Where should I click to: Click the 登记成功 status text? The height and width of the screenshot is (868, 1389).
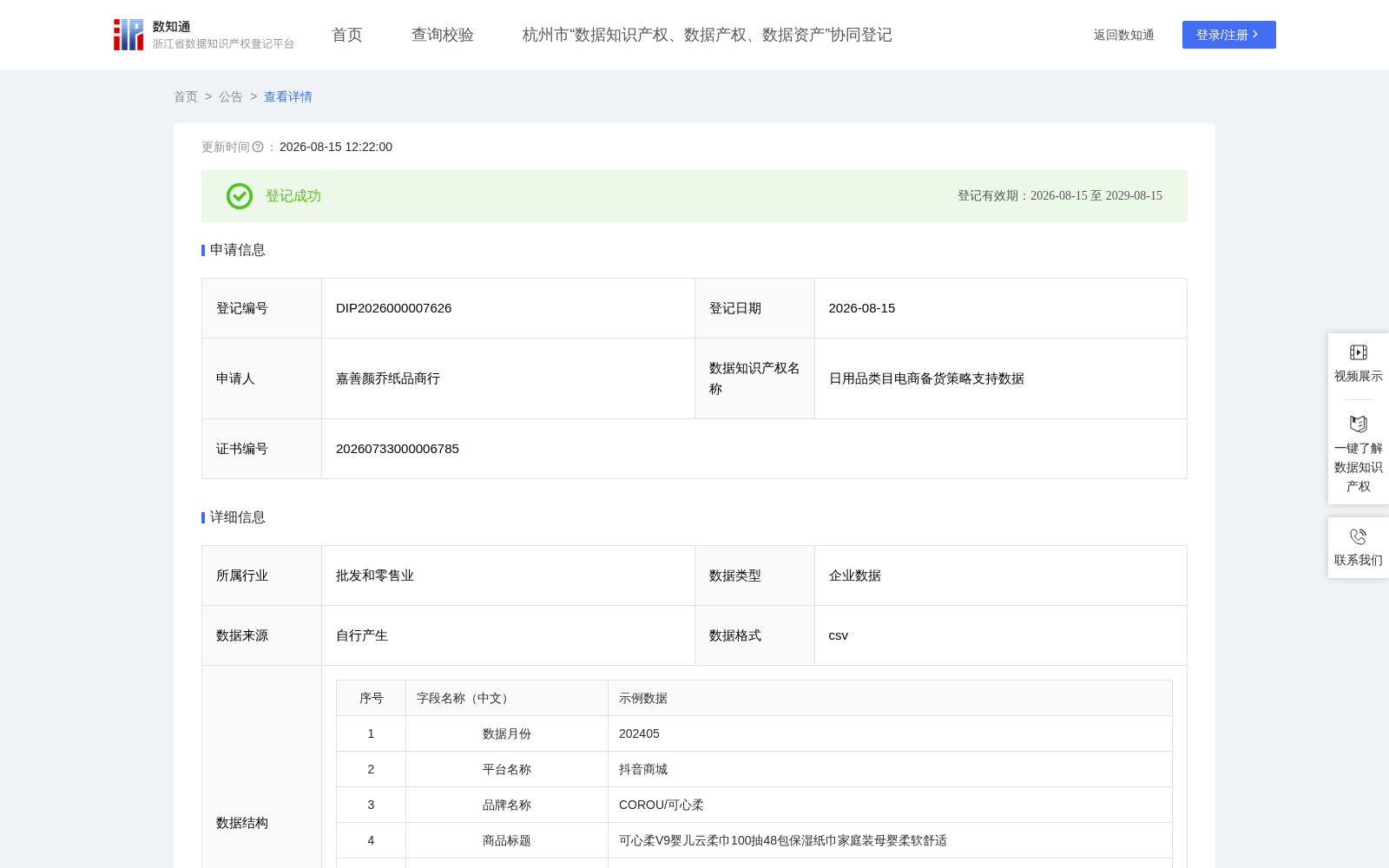tap(293, 196)
